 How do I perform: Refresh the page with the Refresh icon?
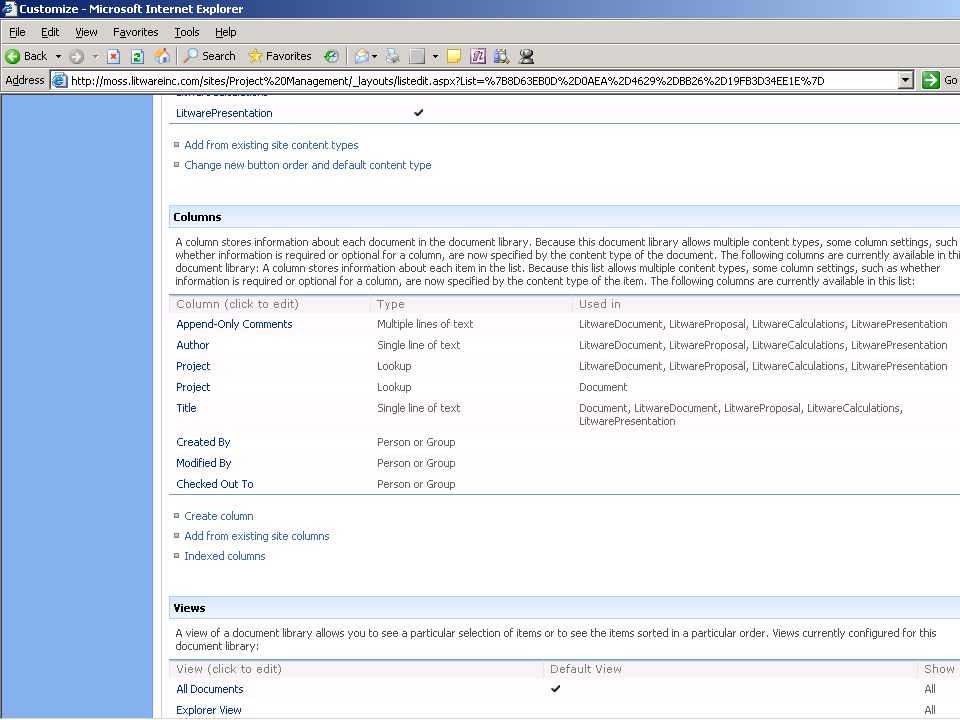click(x=137, y=56)
